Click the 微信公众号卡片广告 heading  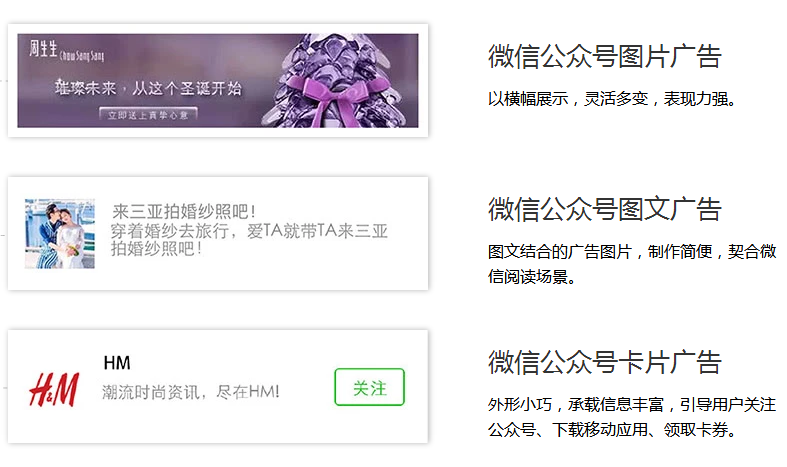(x=605, y=362)
